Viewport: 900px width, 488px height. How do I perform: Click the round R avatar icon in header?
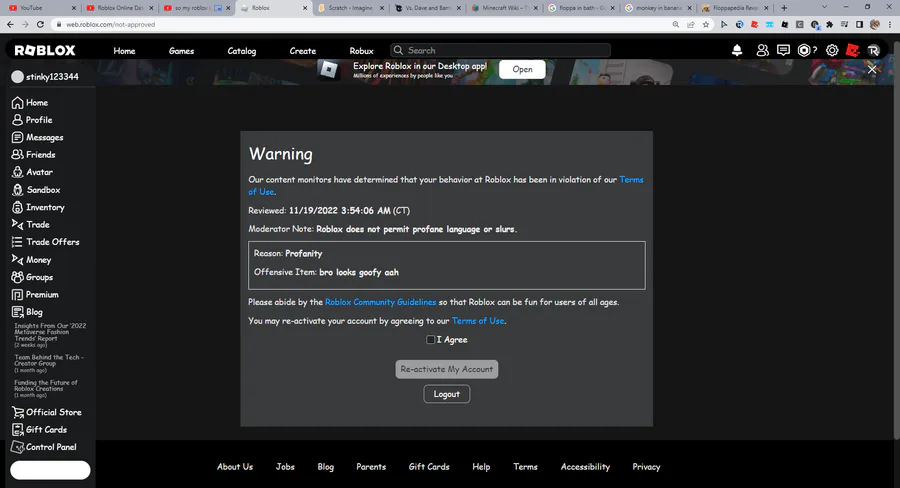tap(874, 51)
